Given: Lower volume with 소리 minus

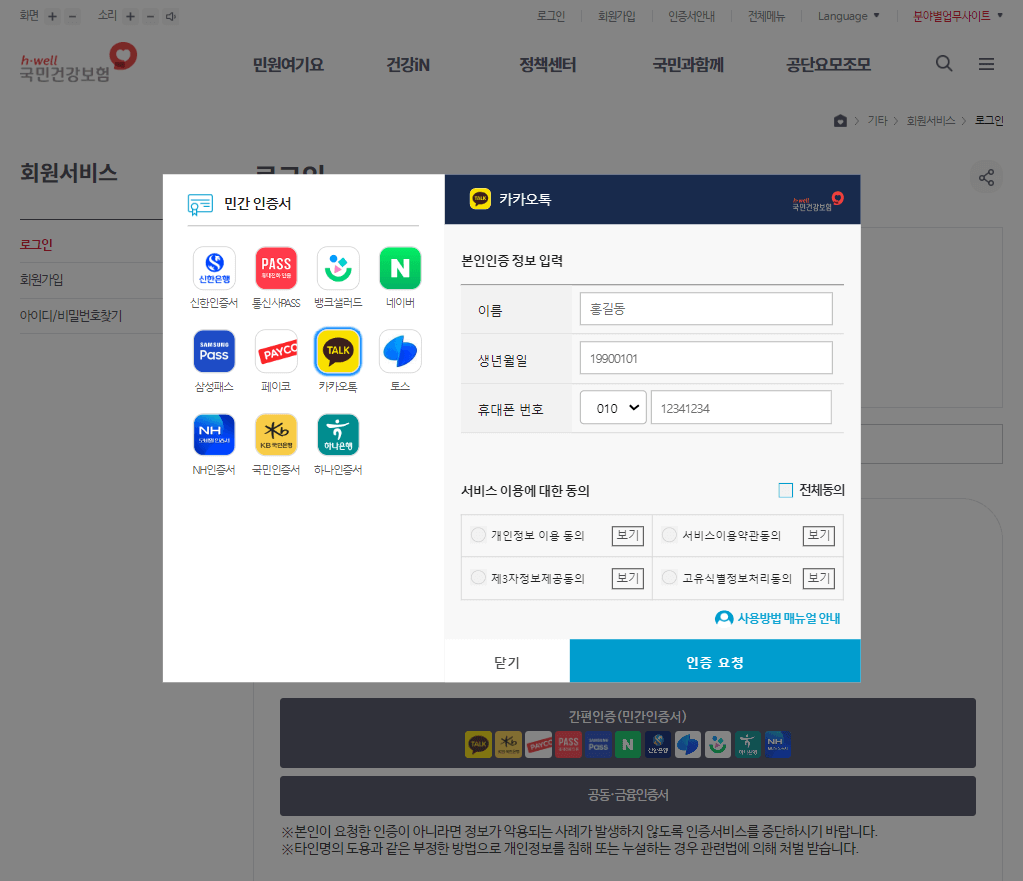Looking at the screenshot, I should (151, 16).
